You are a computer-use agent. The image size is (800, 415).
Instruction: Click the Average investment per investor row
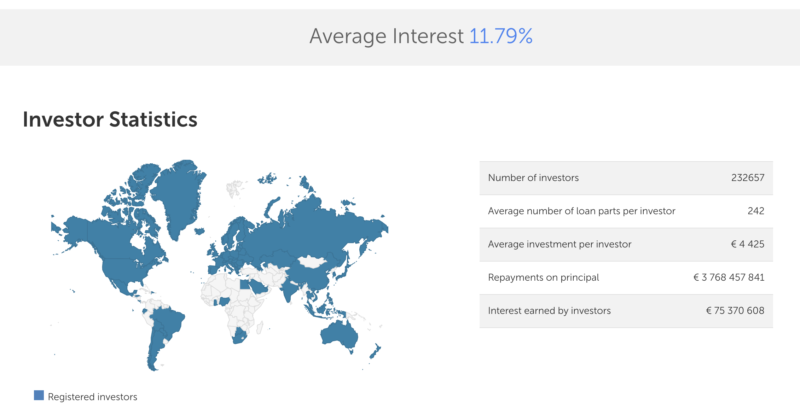(626, 244)
